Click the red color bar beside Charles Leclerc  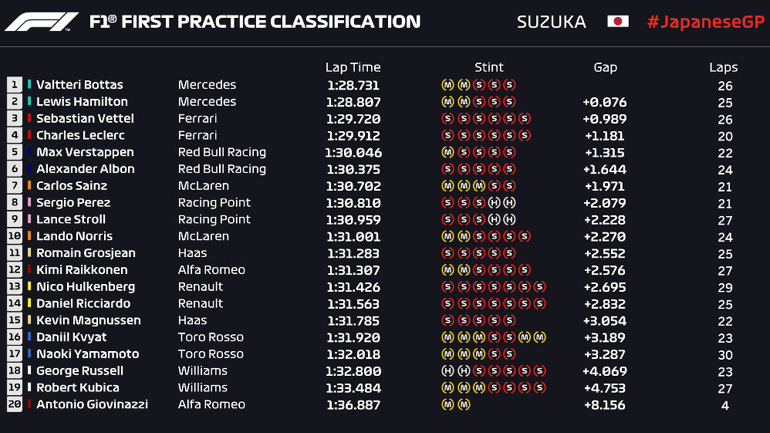(x=30, y=135)
